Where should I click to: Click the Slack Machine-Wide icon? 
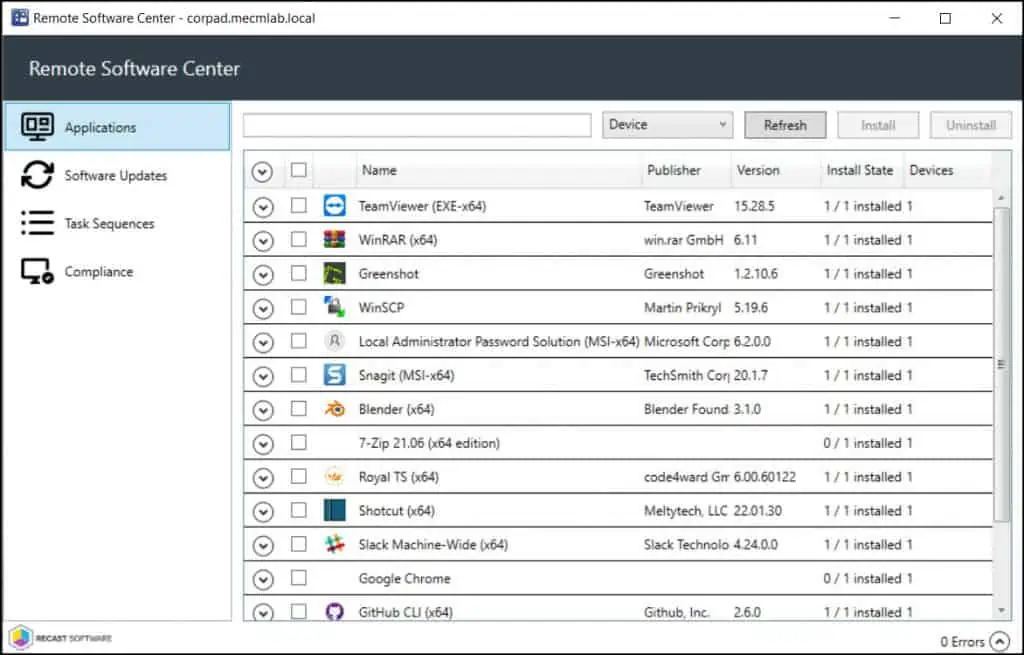click(334, 544)
